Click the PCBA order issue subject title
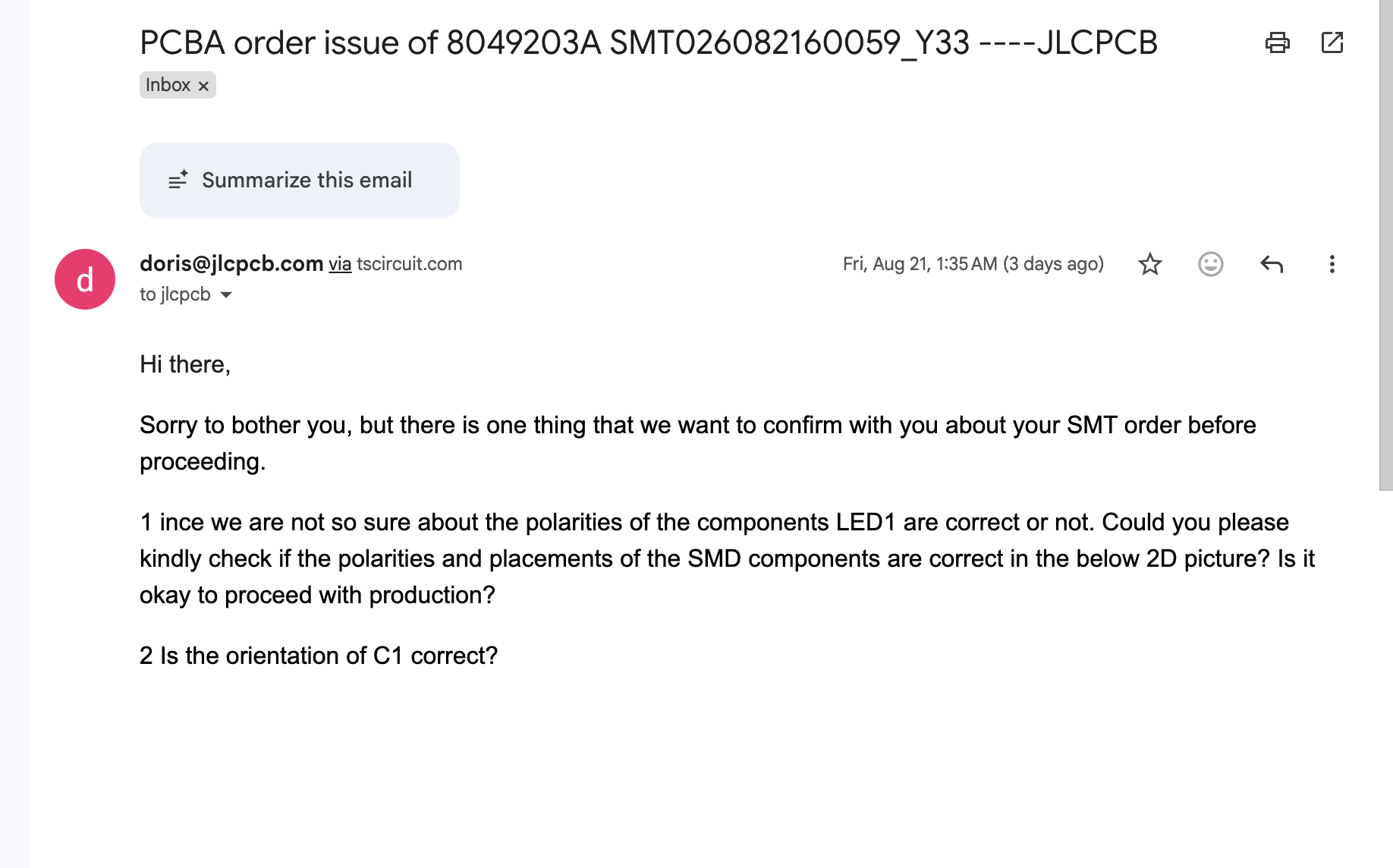Viewport: 1393px width, 868px height. pos(649,42)
